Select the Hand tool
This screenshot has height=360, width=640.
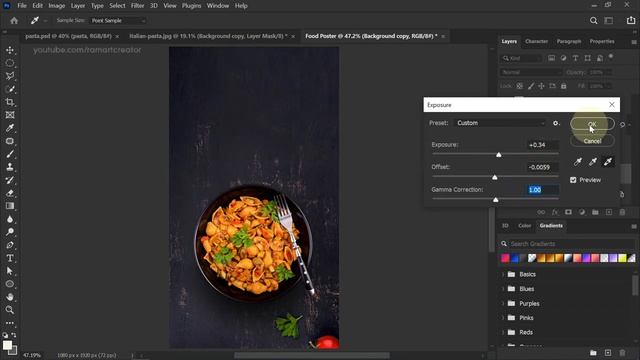(x=10, y=297)
